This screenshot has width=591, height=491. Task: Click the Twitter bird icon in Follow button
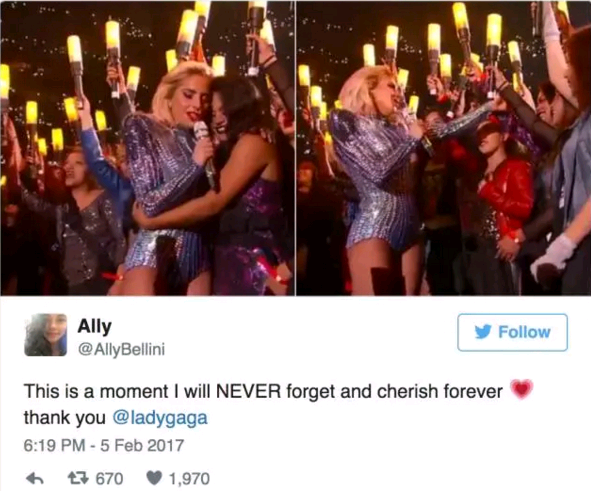(x=483, y=332)
